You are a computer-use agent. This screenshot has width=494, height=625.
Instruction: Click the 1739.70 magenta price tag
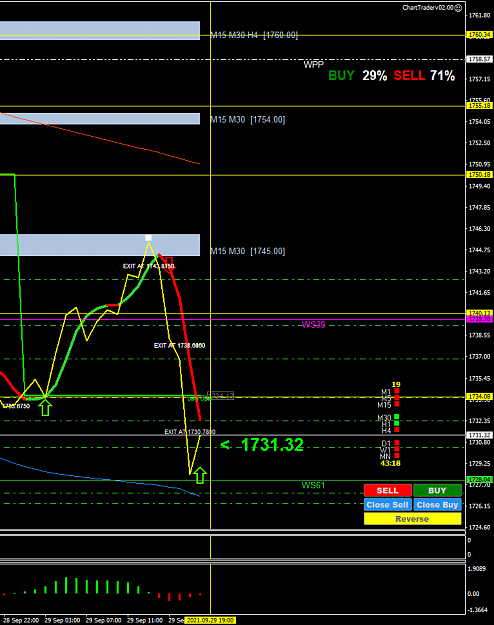pos(480,319)
